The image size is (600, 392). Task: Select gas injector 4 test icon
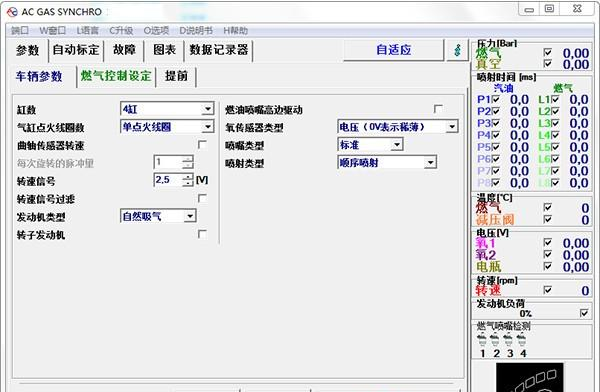(x=522, y=340)
